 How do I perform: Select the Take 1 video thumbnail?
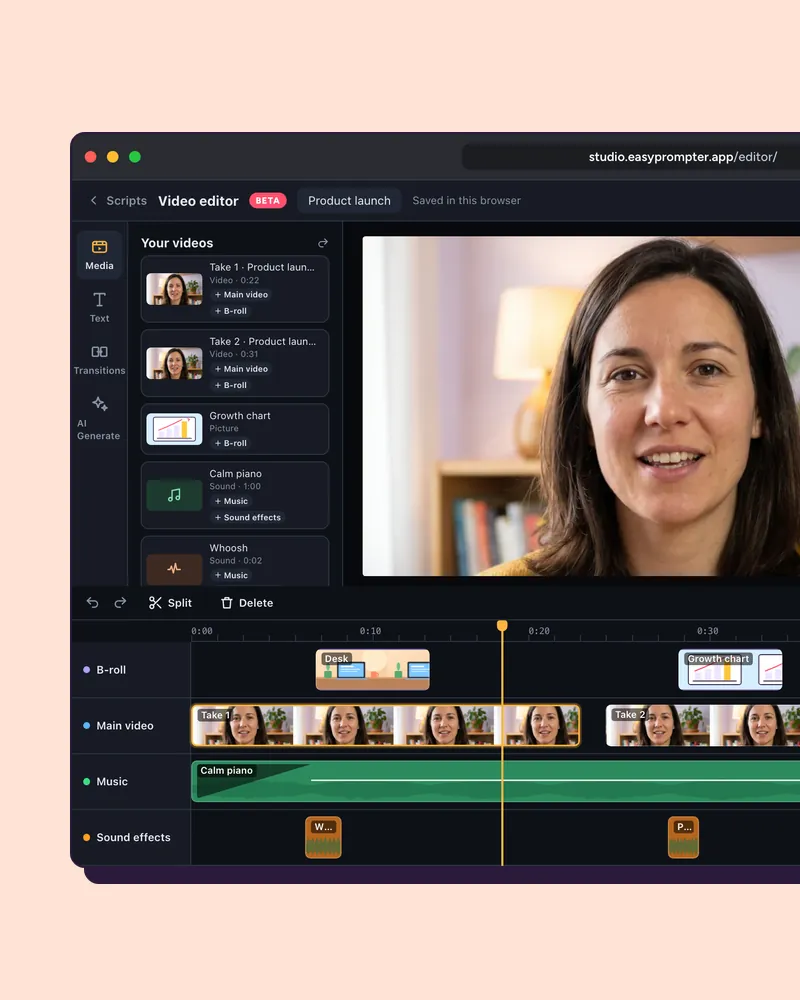(174, 289)
